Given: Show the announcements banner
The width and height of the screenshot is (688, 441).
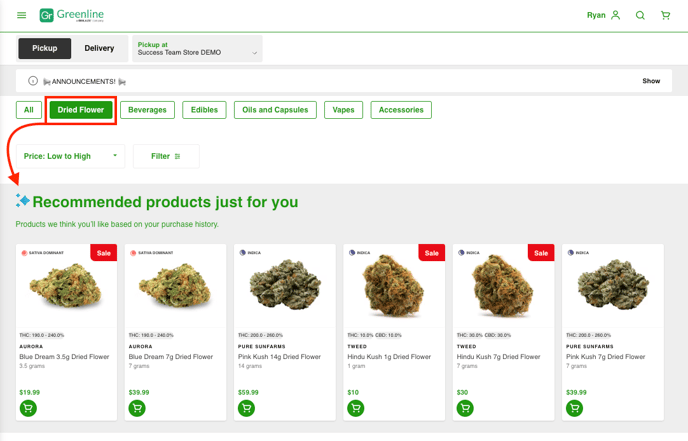Looking at the screenshot, I should [651, 81].
